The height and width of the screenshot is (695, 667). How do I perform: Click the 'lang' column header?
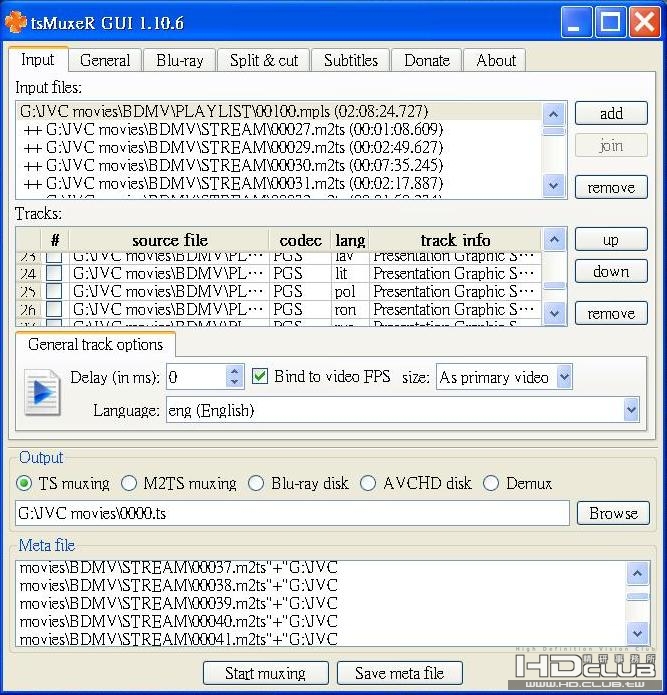(x=350, y=240)
